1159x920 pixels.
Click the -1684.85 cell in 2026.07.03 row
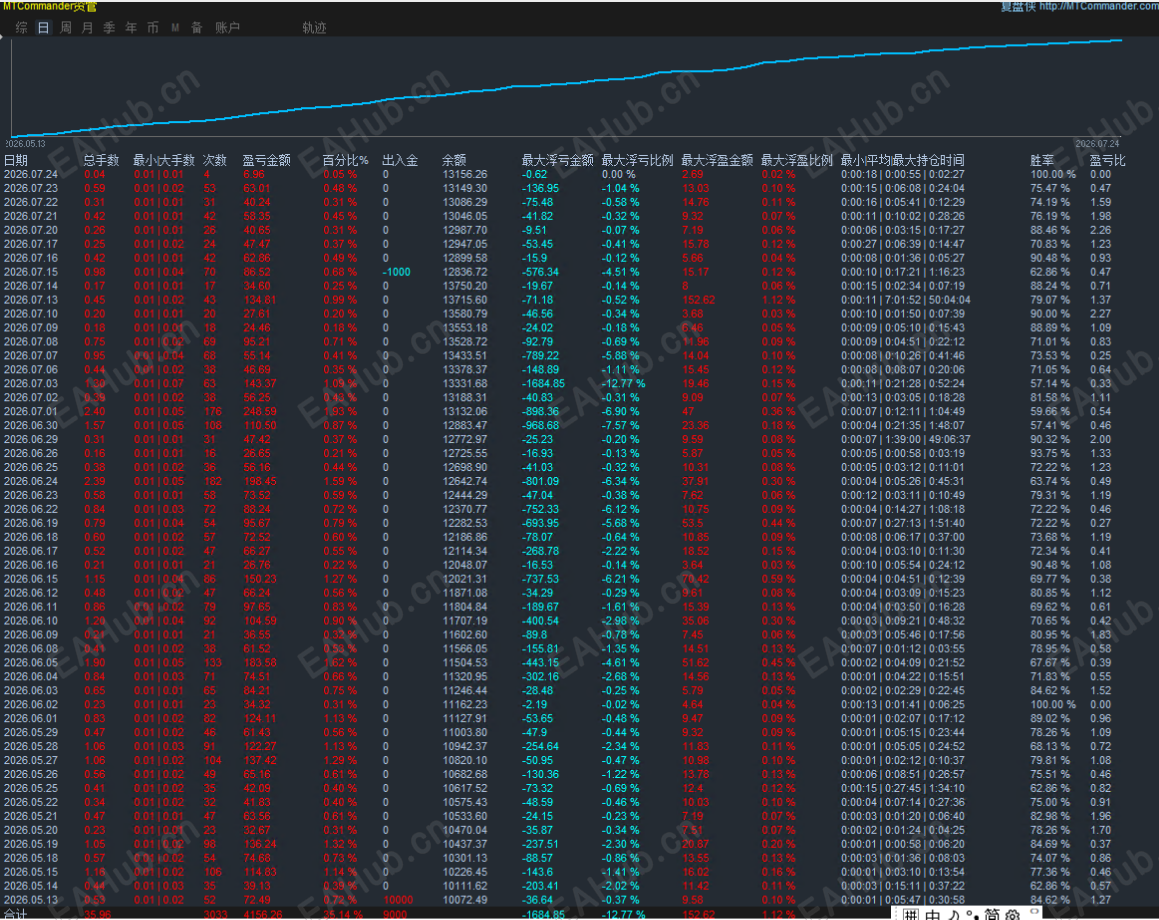click(543, 384)
